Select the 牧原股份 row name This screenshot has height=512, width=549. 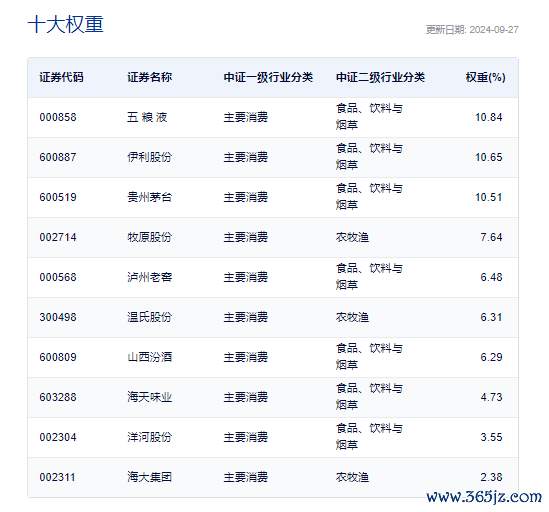point(150,237)
